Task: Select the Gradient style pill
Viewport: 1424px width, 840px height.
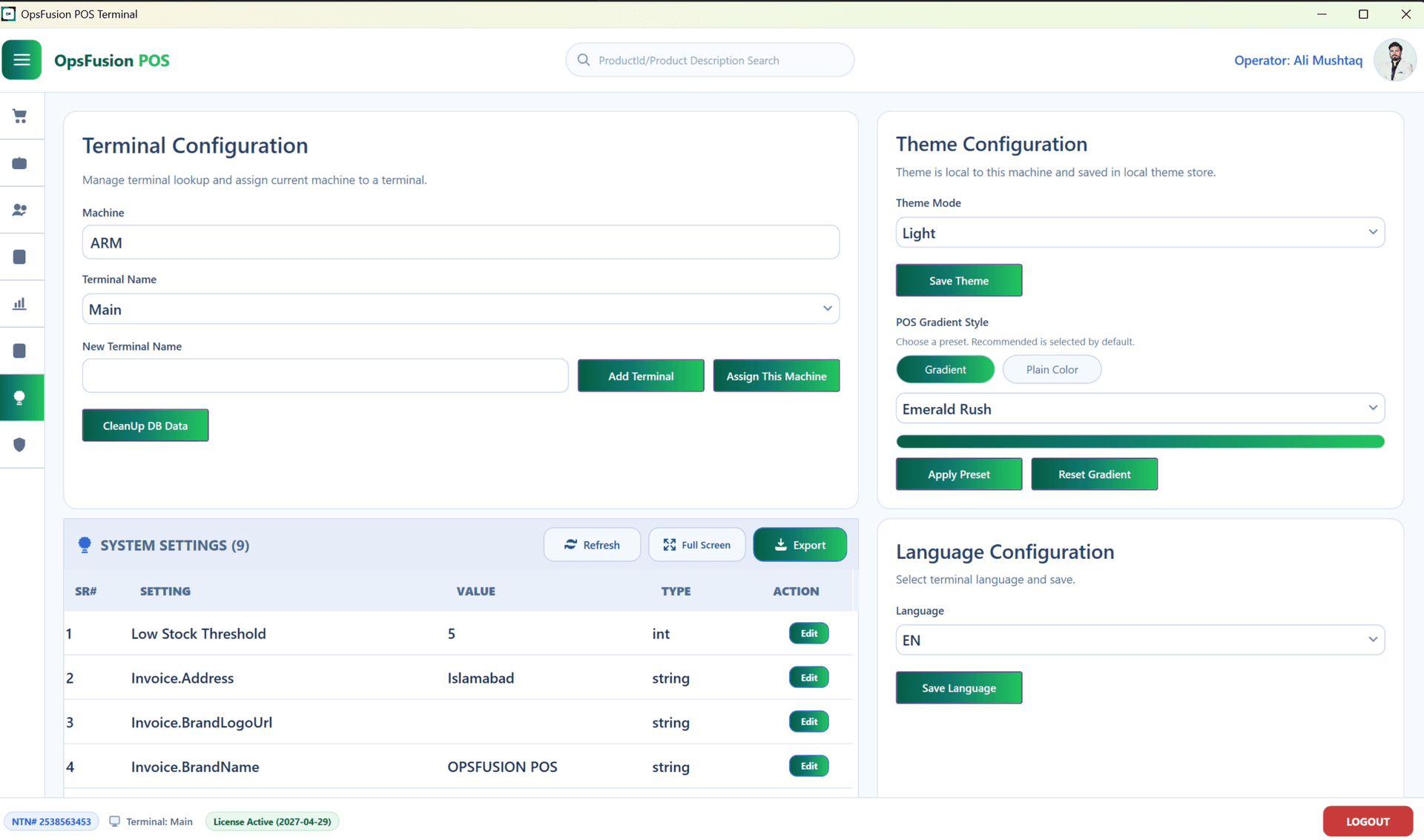Action: [x=945, y=369]
